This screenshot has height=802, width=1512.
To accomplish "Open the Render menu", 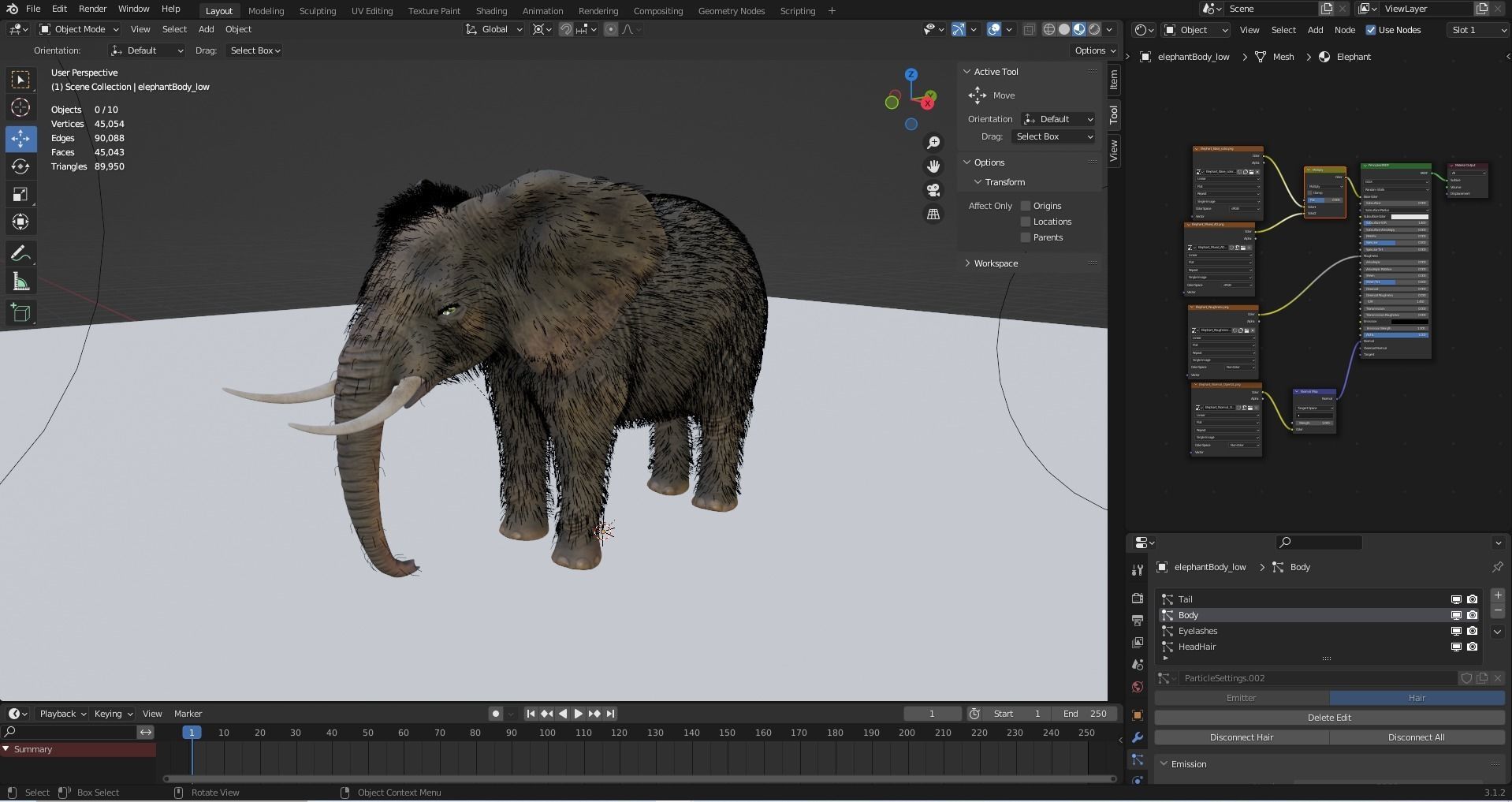I will [x=92, y=9].
